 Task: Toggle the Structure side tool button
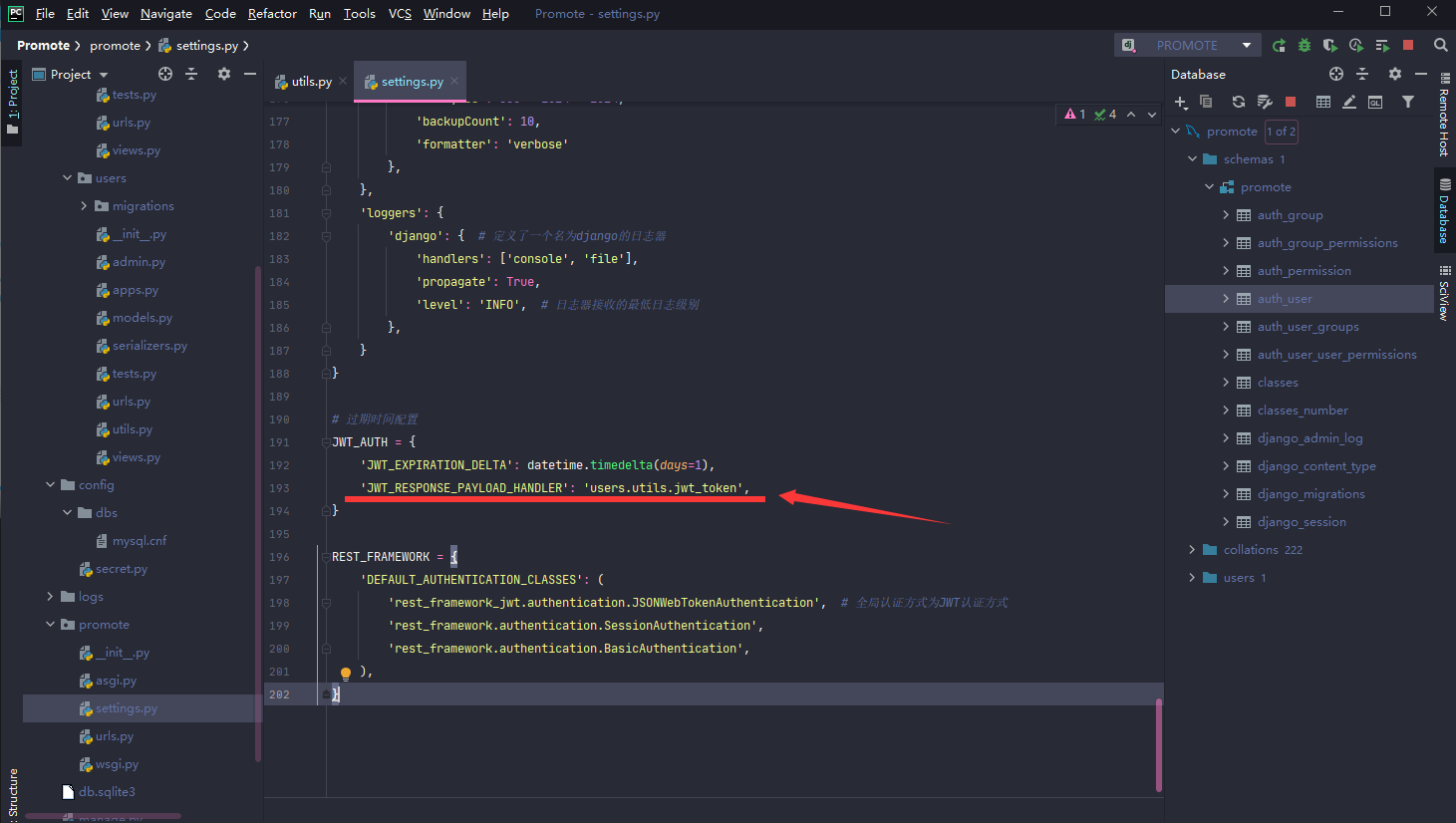pos(12,794)
